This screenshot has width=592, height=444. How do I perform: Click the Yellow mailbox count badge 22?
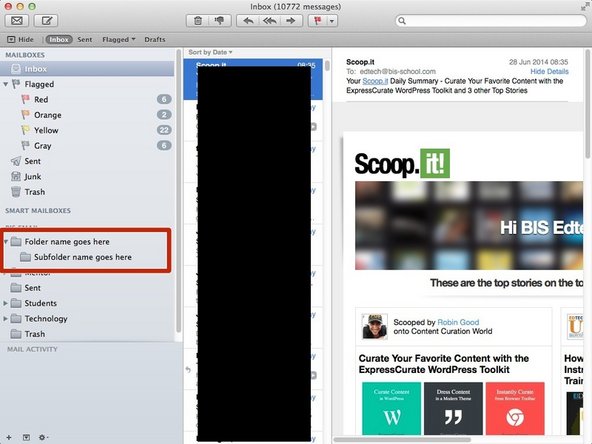click(164, 130)
